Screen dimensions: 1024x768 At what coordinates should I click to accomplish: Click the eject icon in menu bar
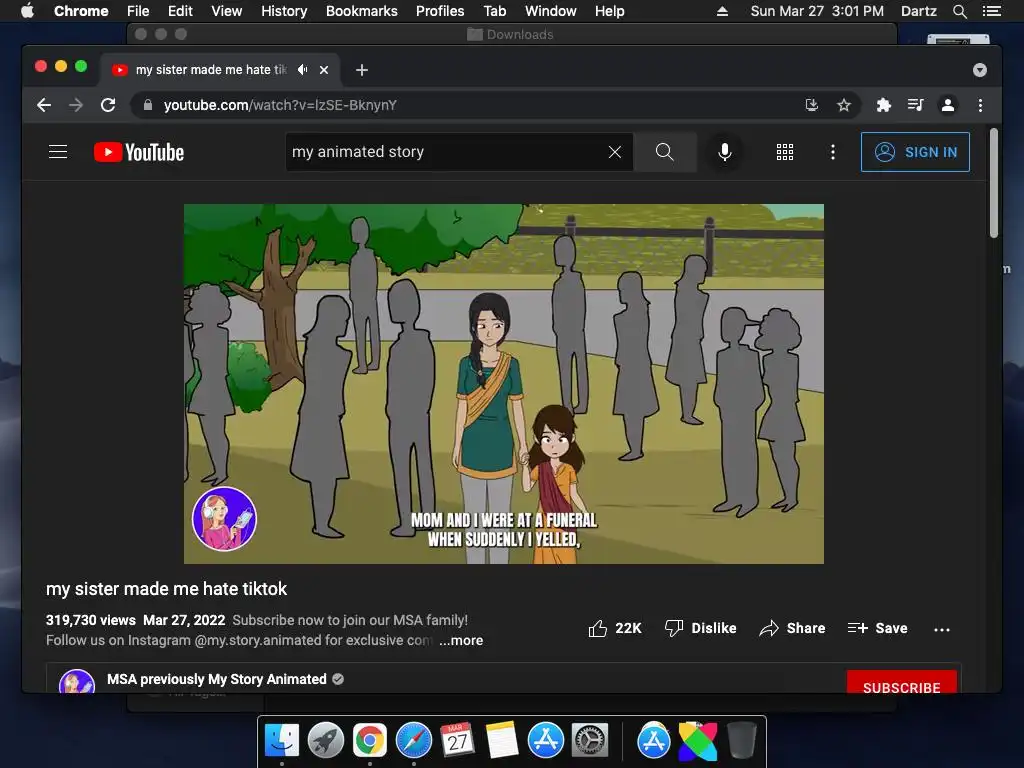click(x=722, y=11)
